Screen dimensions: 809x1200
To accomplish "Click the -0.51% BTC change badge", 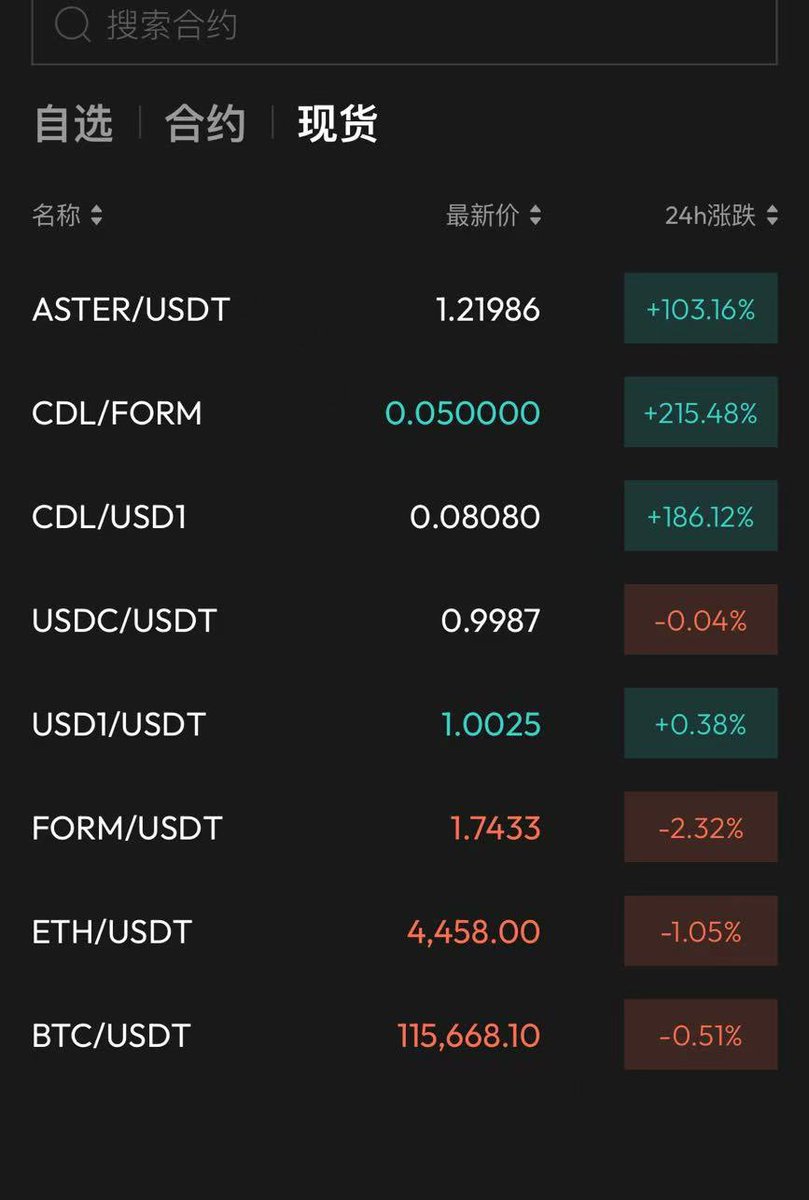I will 700,1035.
